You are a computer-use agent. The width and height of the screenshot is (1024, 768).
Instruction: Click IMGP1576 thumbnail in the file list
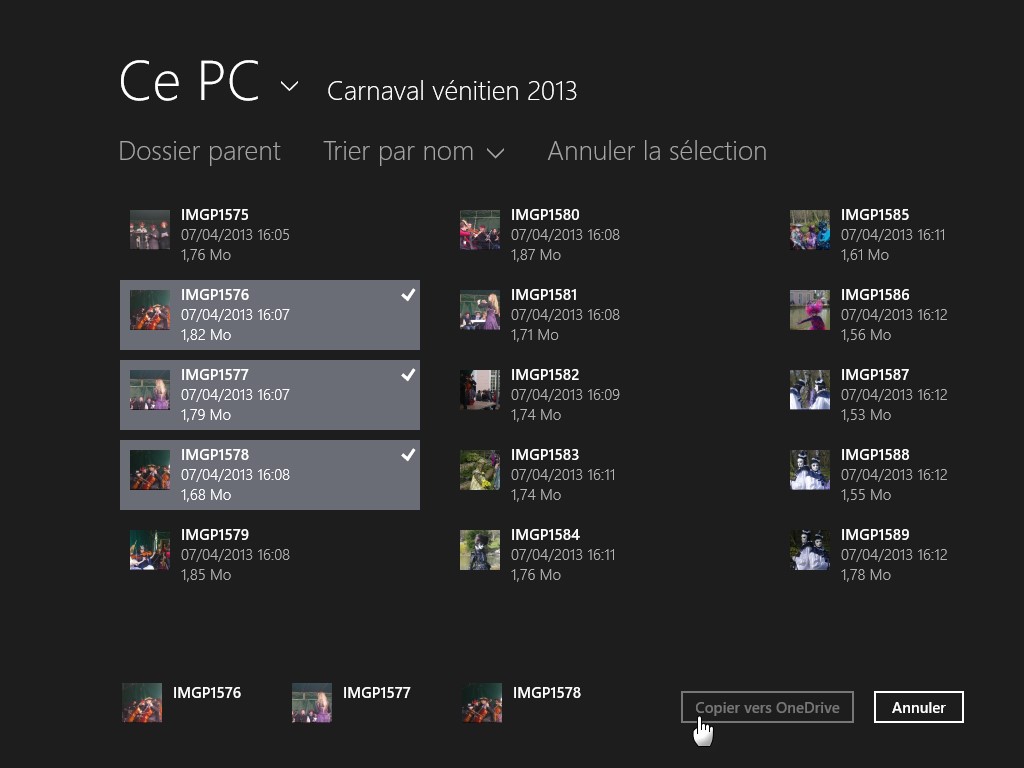[150, 310]
